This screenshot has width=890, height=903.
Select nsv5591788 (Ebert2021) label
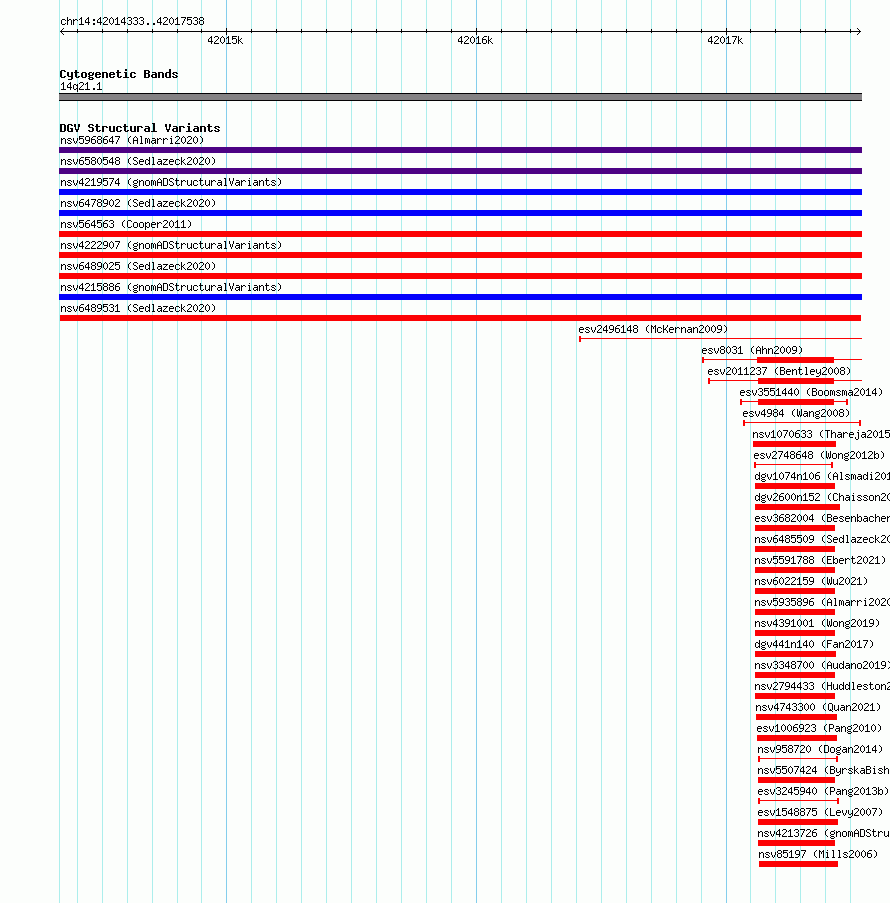click(x=820, y=560)
